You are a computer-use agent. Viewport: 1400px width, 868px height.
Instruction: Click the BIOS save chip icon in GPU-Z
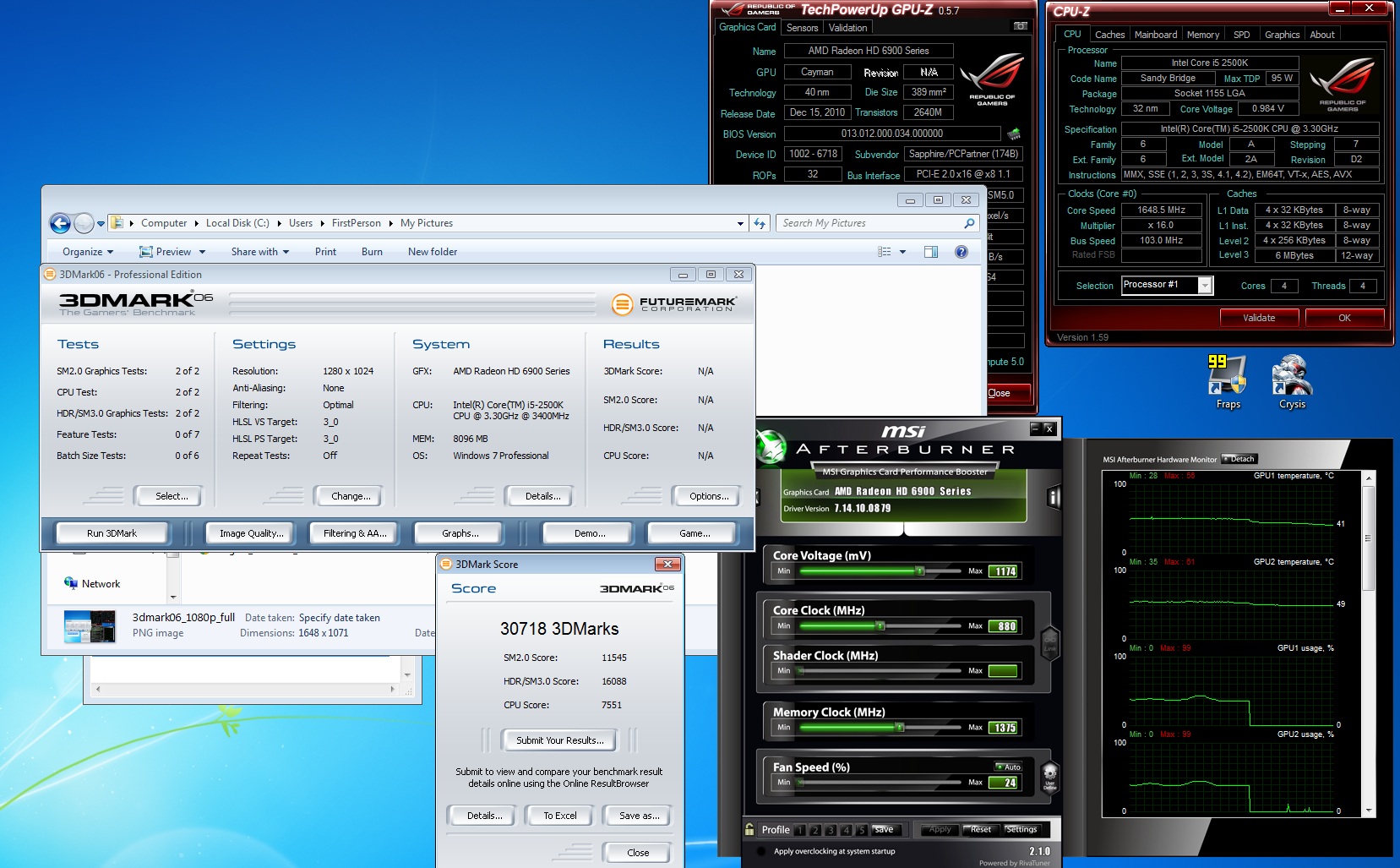click(1014, 134)
